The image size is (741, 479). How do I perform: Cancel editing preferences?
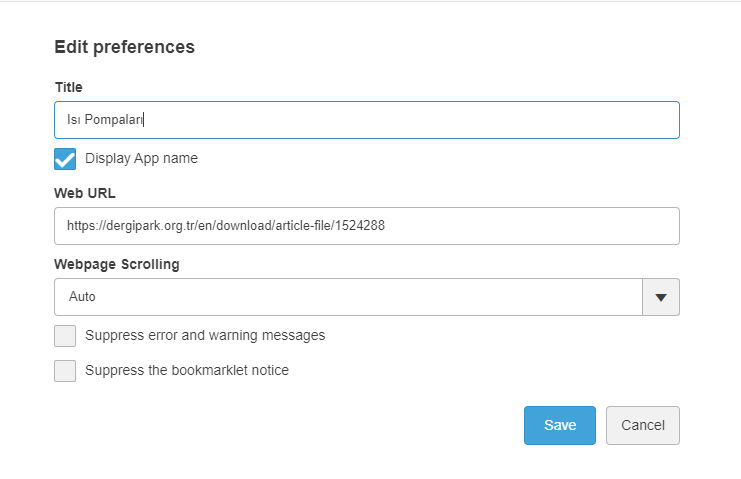tap(642, 425)
